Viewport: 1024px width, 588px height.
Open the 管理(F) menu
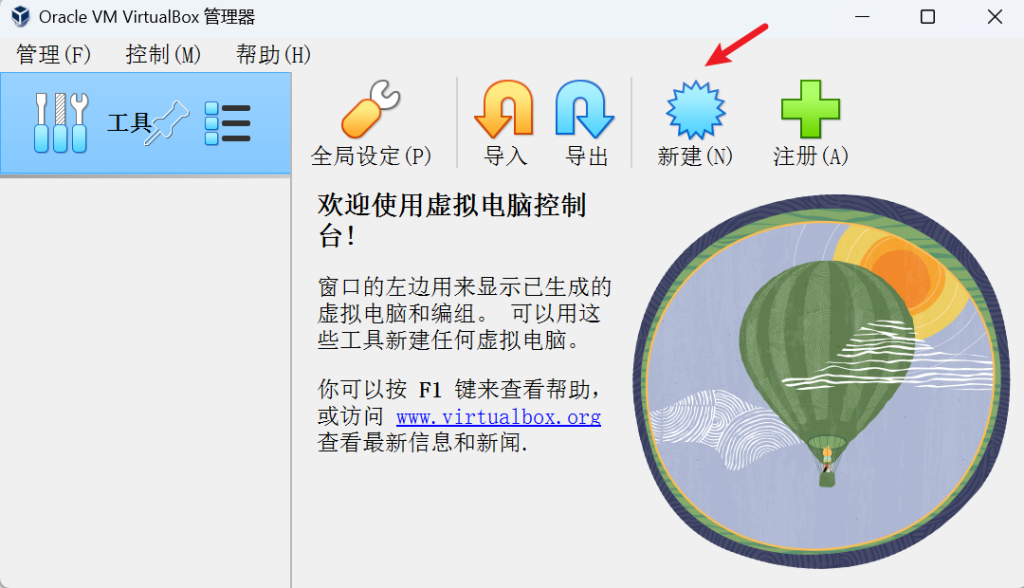[54, 54]
